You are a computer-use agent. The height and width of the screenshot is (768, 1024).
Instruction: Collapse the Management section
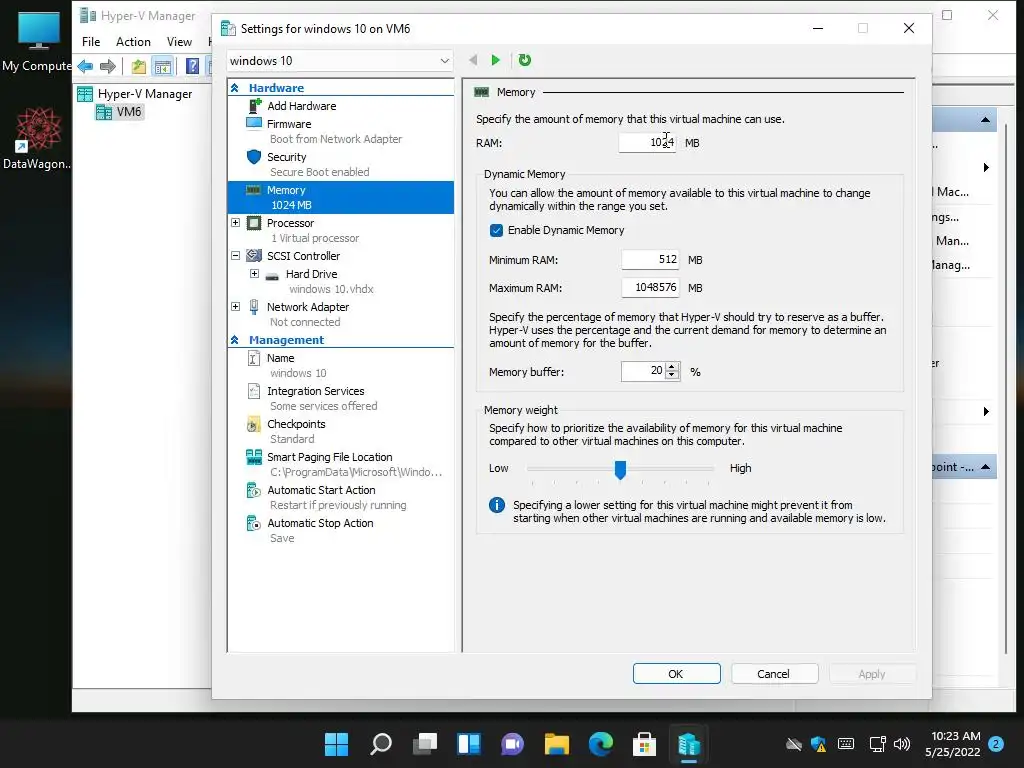pos(235,340)
